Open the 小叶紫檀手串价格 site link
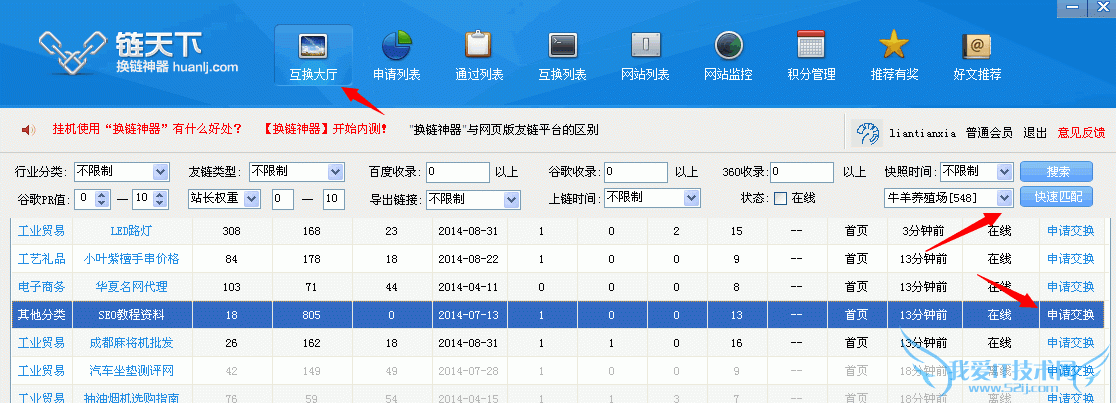1116x403 pixels. coord(131,259)
